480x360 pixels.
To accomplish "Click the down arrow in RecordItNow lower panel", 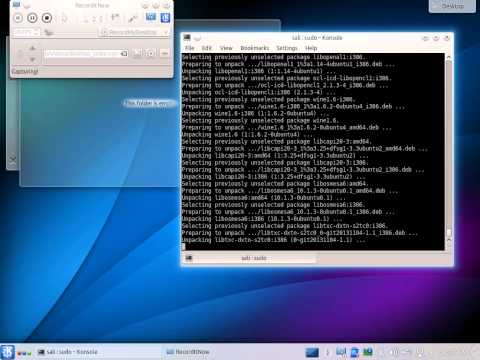I will click(32, 59).
